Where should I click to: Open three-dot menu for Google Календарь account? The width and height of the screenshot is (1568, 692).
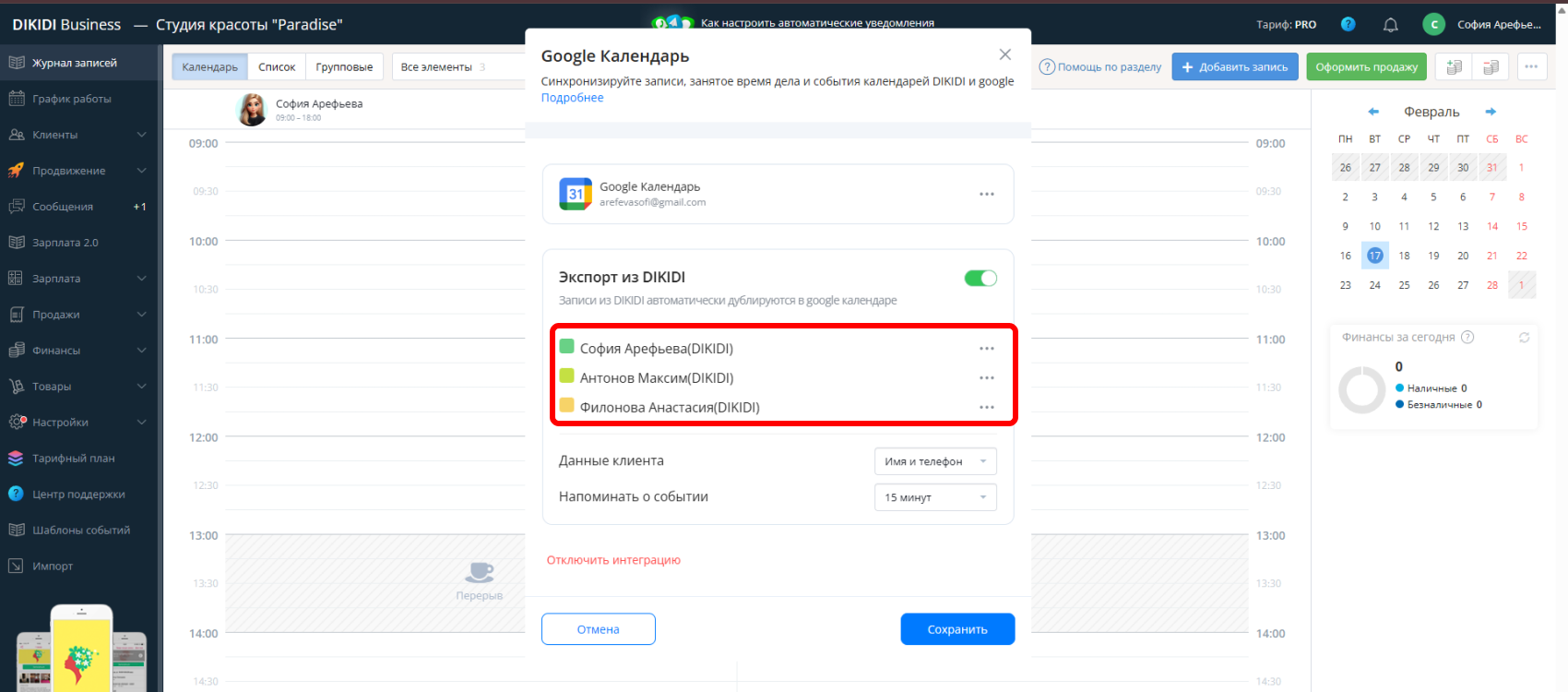click(x=986, y=194)
